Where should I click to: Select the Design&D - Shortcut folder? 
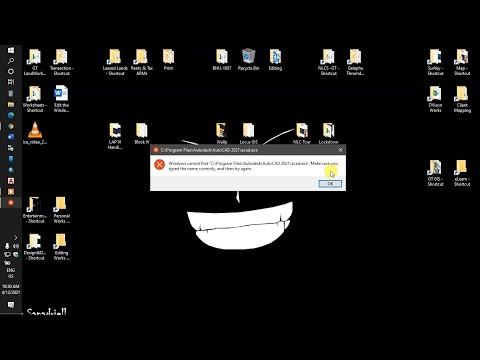click(35, 247)
